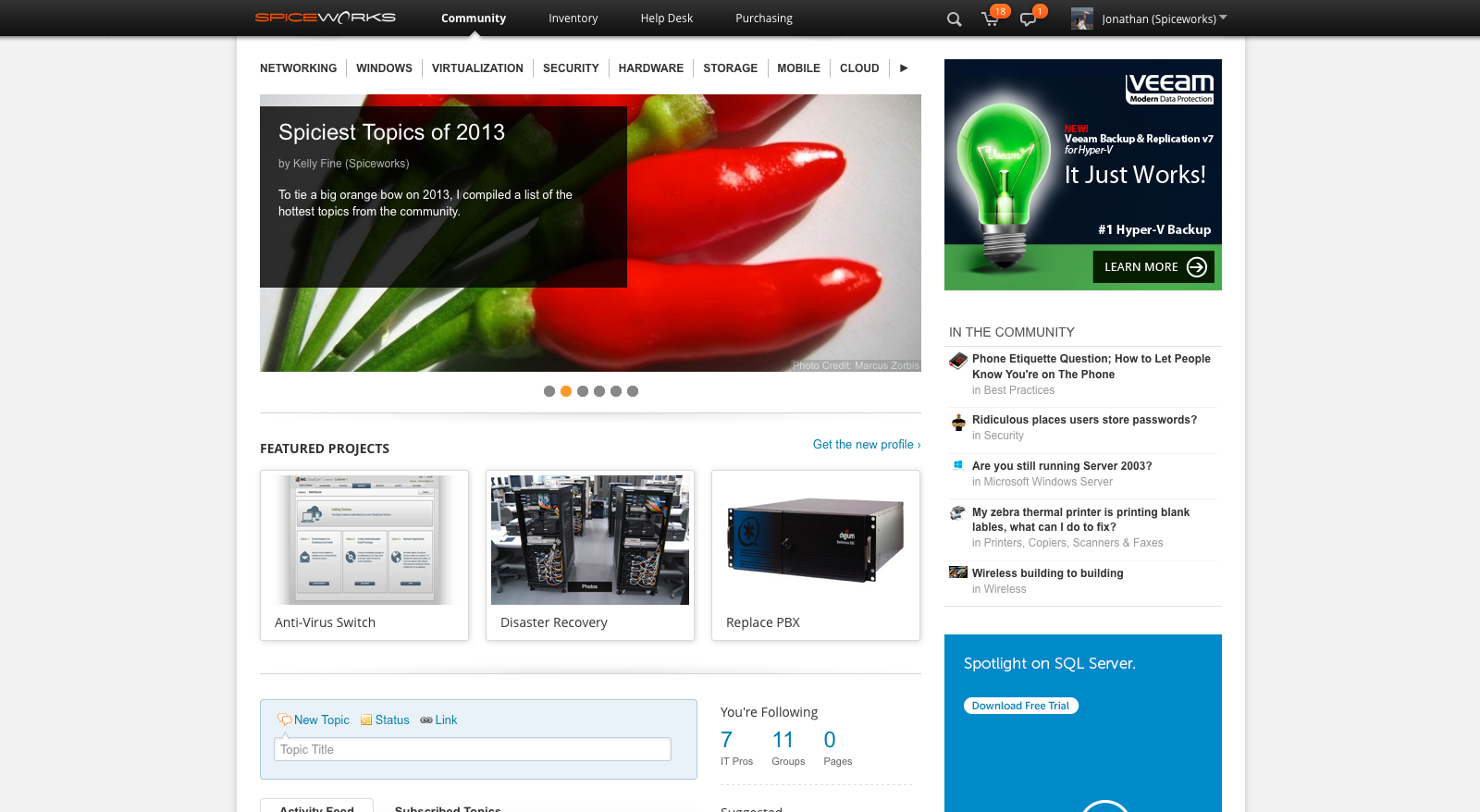Screen dimensions: 1480x812
Task: Open the Inventory tab
Action: pyautogui.click(x=573, y=18)
